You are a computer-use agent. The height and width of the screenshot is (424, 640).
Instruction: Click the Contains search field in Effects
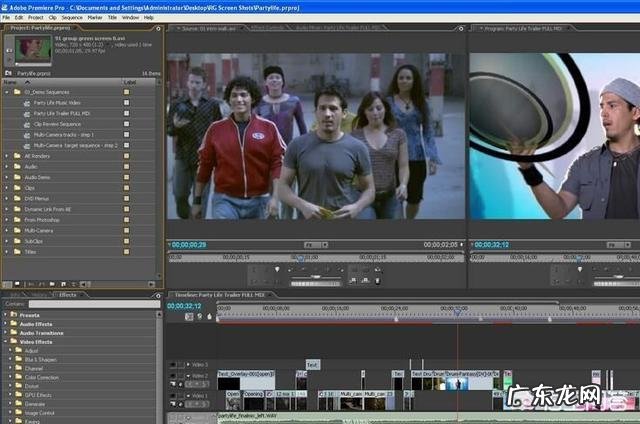tap(95, 304)
